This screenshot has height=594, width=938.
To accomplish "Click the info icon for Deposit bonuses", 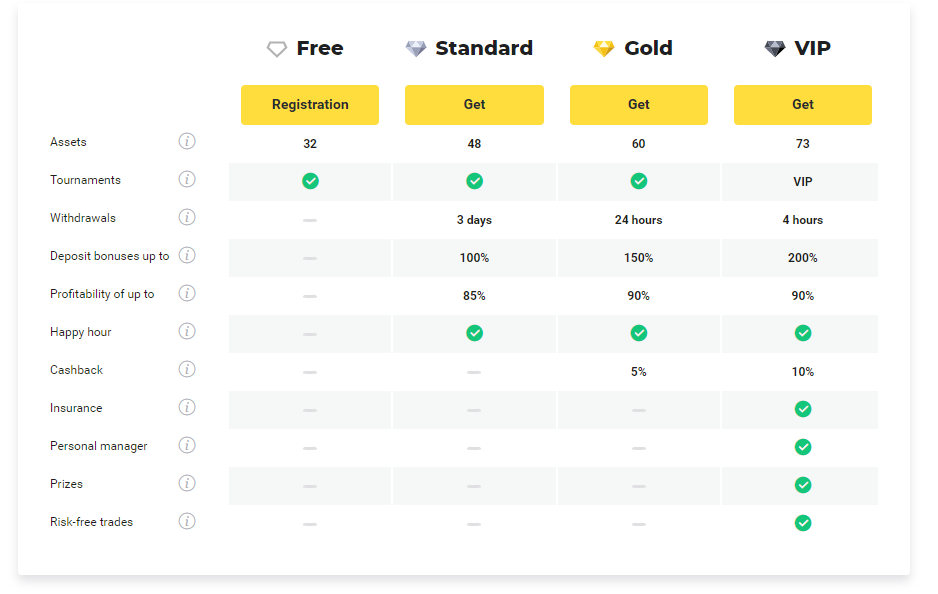I will point(187,255).
